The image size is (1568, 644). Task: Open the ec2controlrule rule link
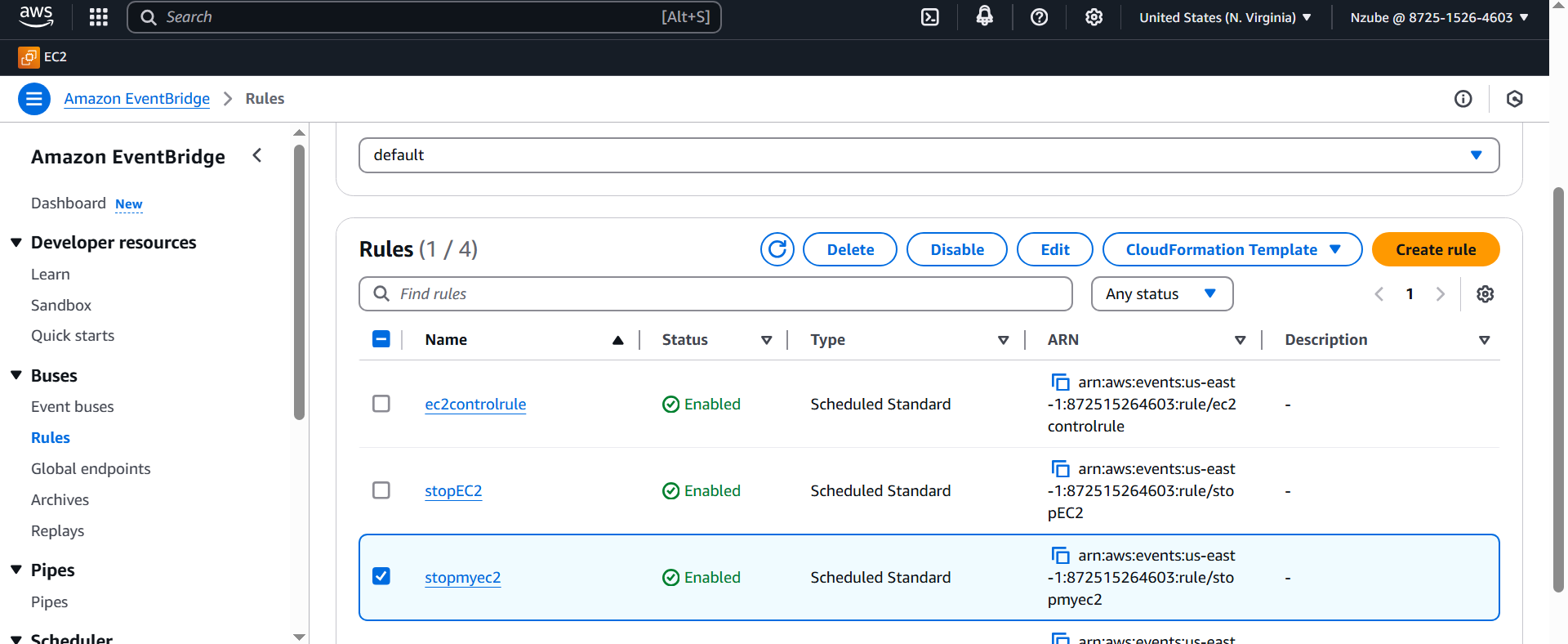(x=475, y=404)
